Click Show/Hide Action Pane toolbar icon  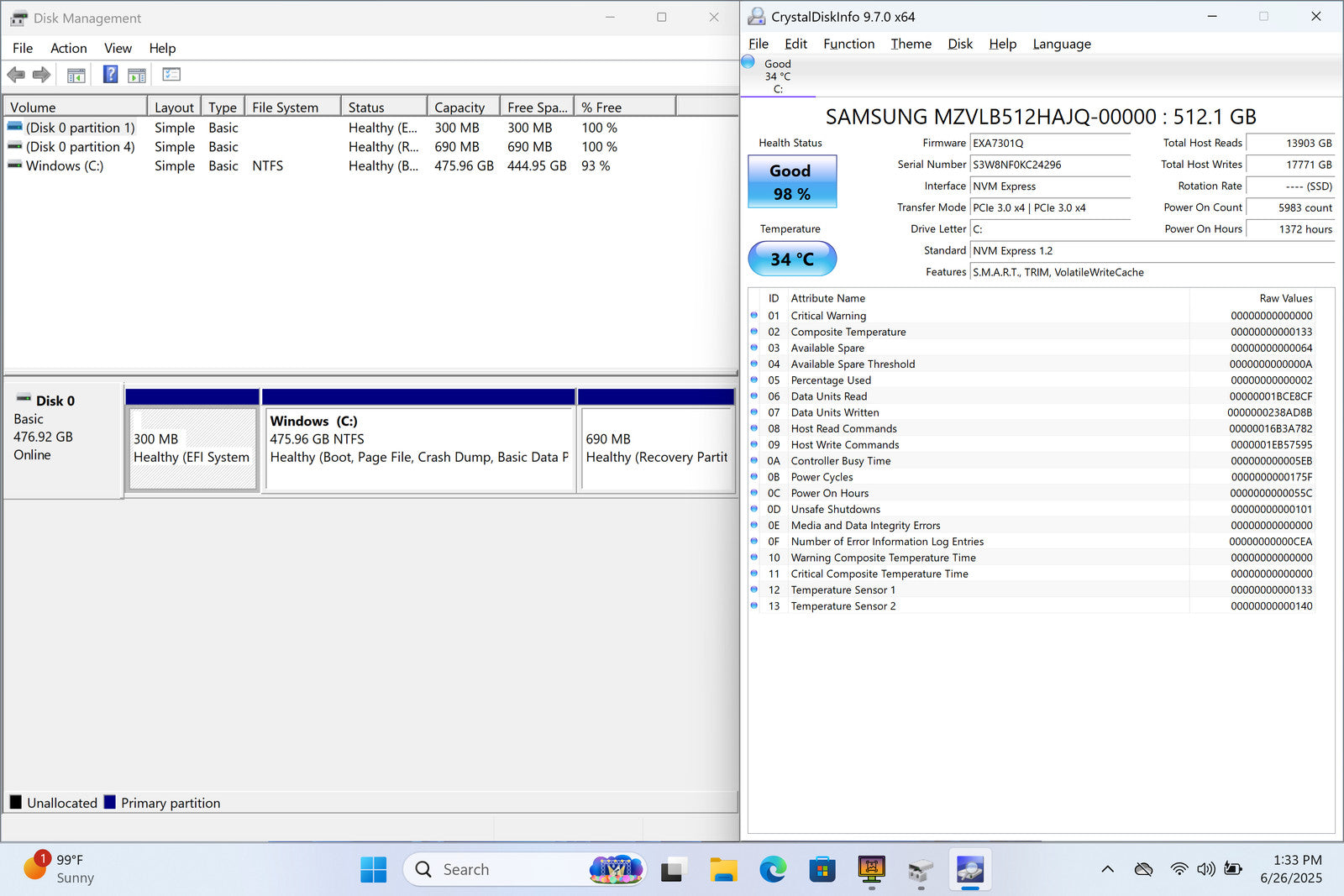point(137,76)
